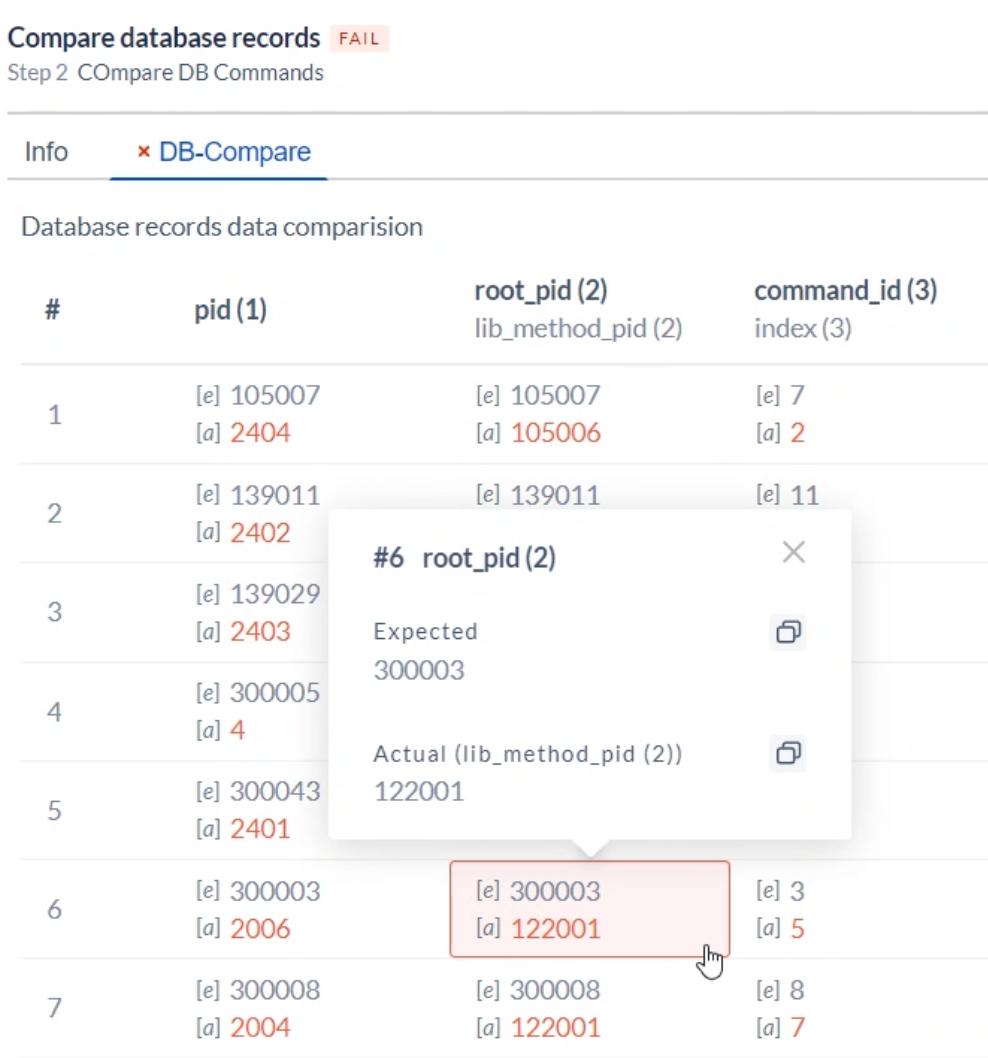Click the Compare database records title

pyautogui.click(x=162, y=37)
